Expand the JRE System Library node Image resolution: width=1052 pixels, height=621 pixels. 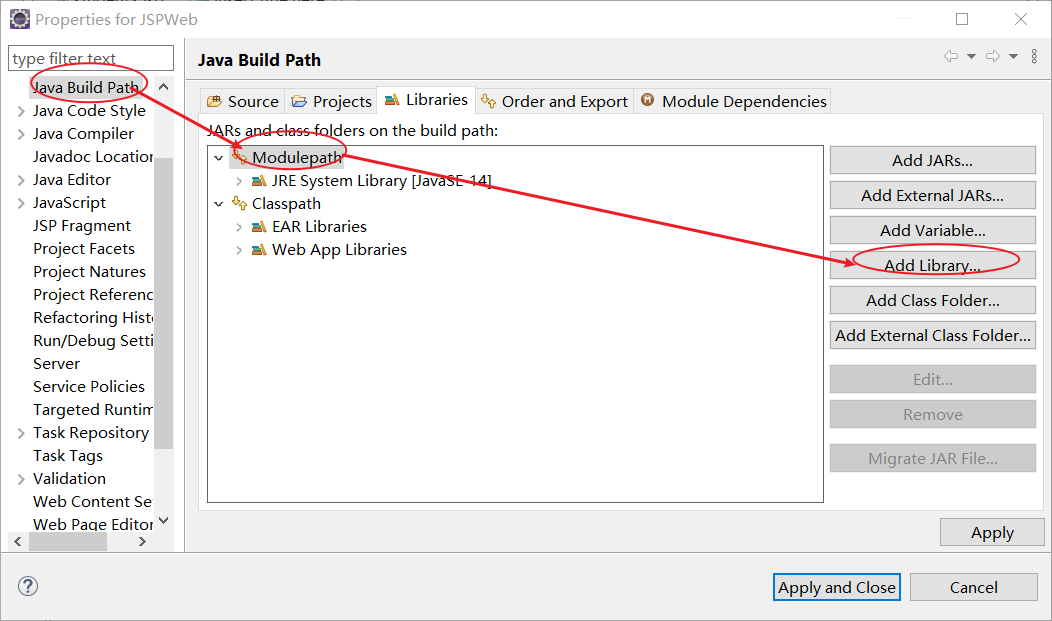(238, 181)
